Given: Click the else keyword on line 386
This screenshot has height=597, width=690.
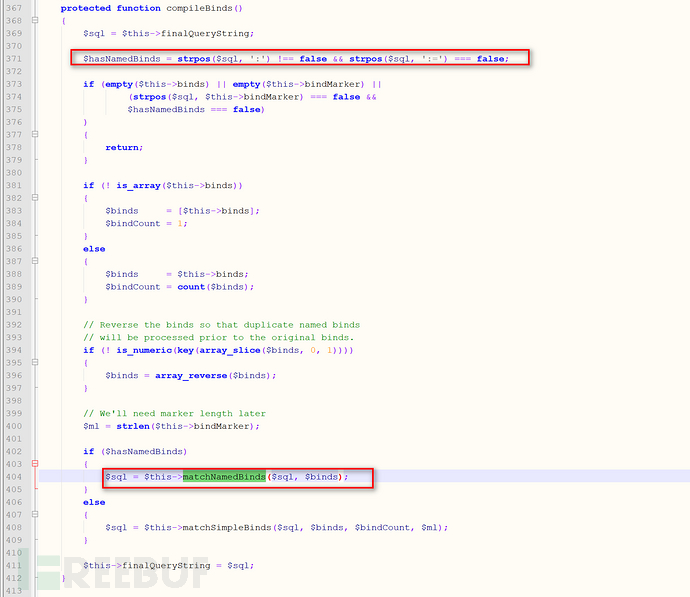Looking at the screenshot, I should 94,249.
